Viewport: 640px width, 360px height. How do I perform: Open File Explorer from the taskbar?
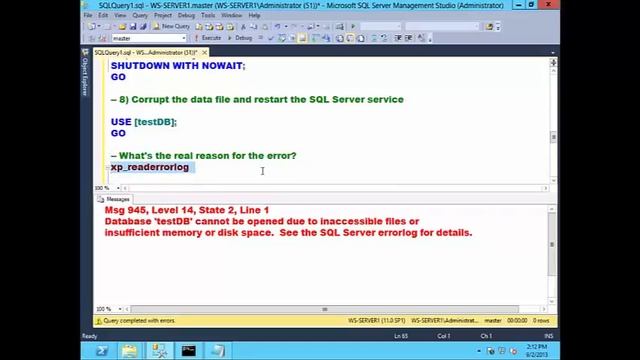click(129, 351)
